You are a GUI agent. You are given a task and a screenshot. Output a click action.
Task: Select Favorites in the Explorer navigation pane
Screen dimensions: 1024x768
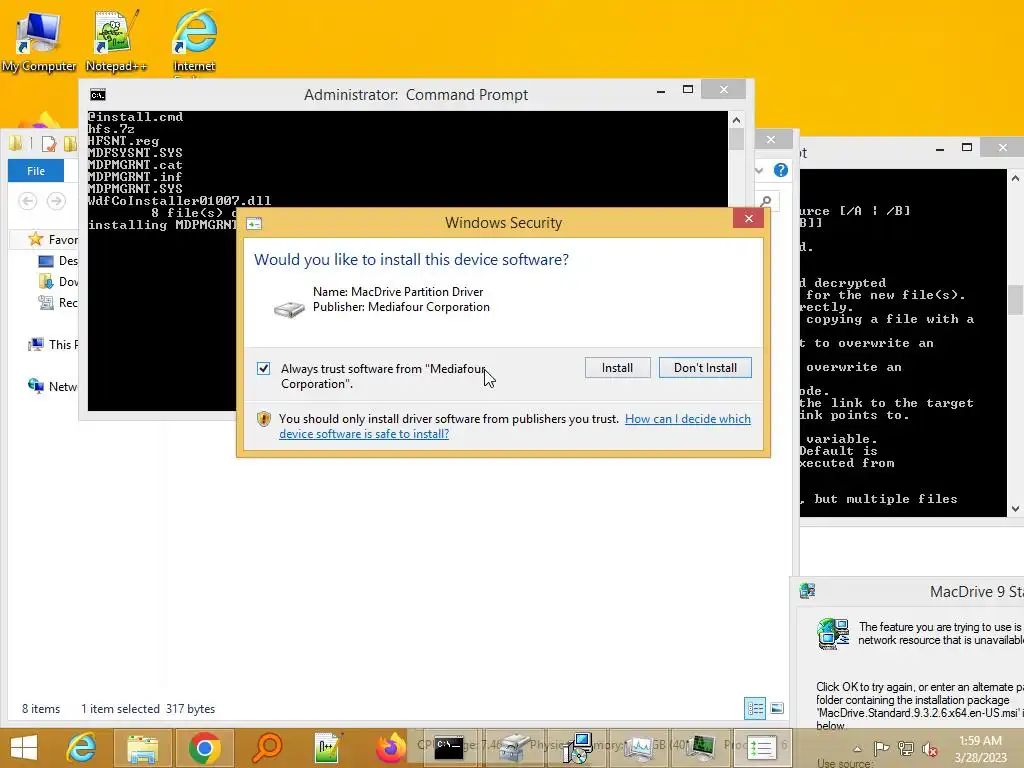click(54, 240)
